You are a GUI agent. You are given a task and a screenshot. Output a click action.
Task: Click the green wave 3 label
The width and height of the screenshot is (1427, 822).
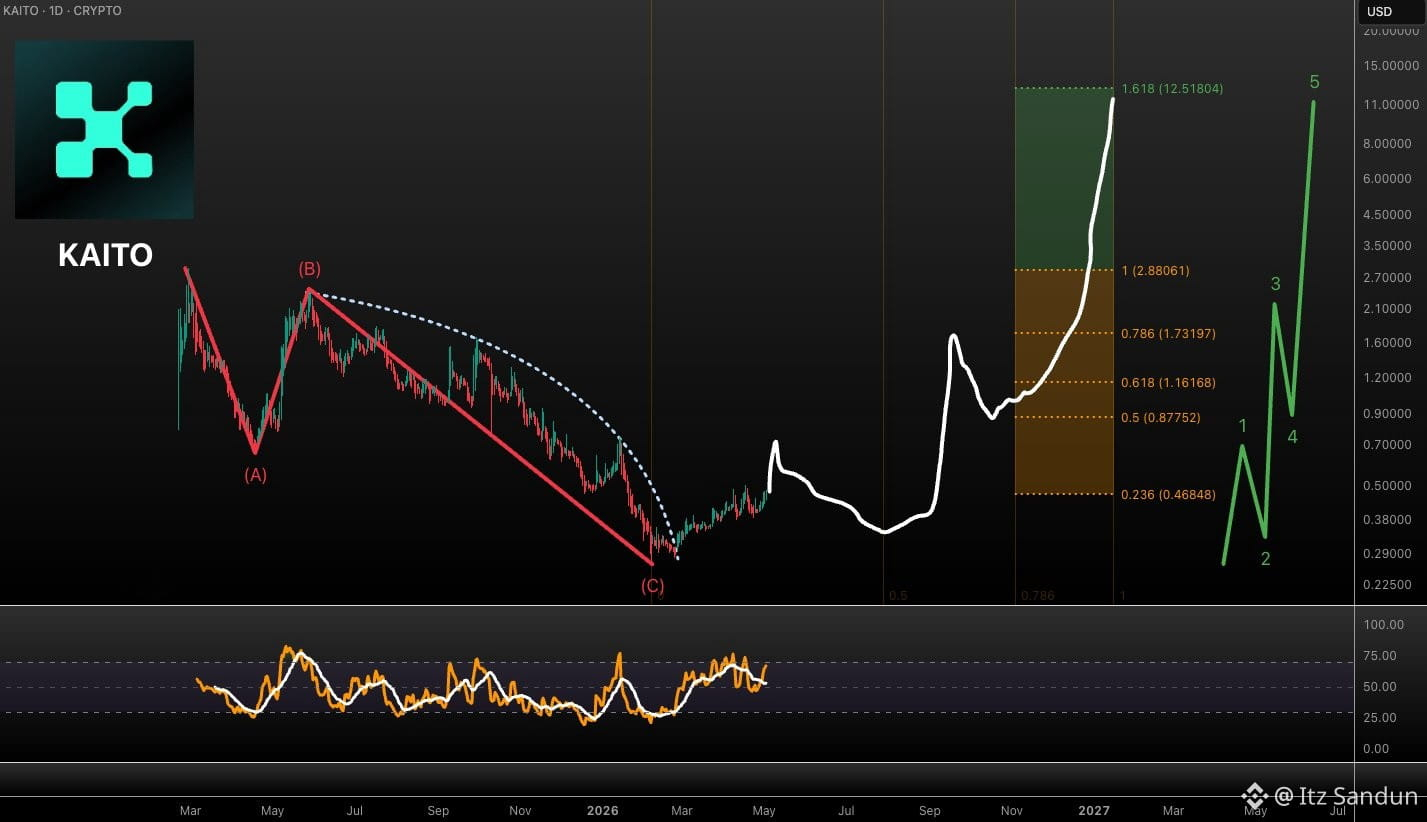(1275, 284)
